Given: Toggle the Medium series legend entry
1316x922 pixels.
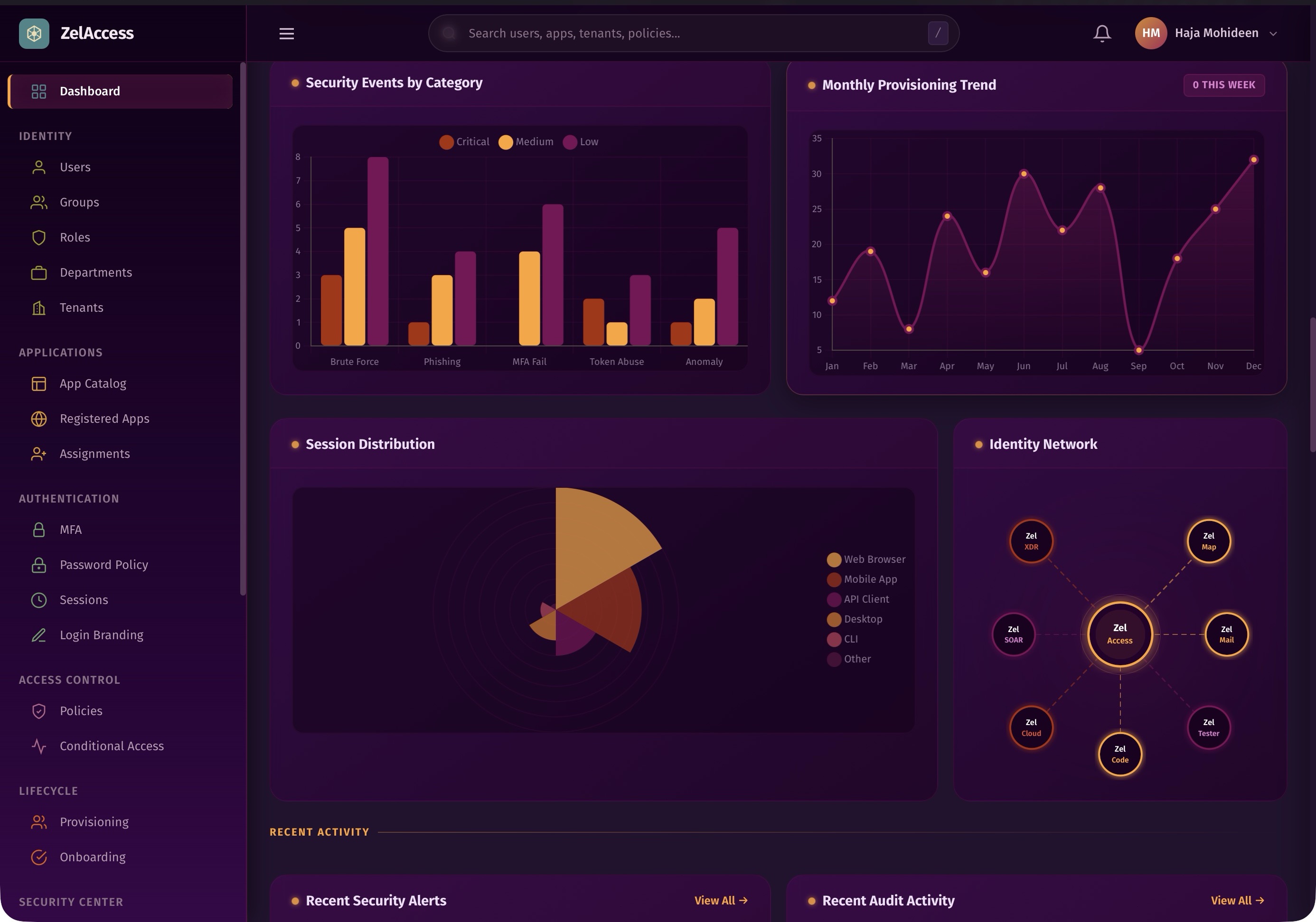Looking at the screenshot, I should coord(526,141).
